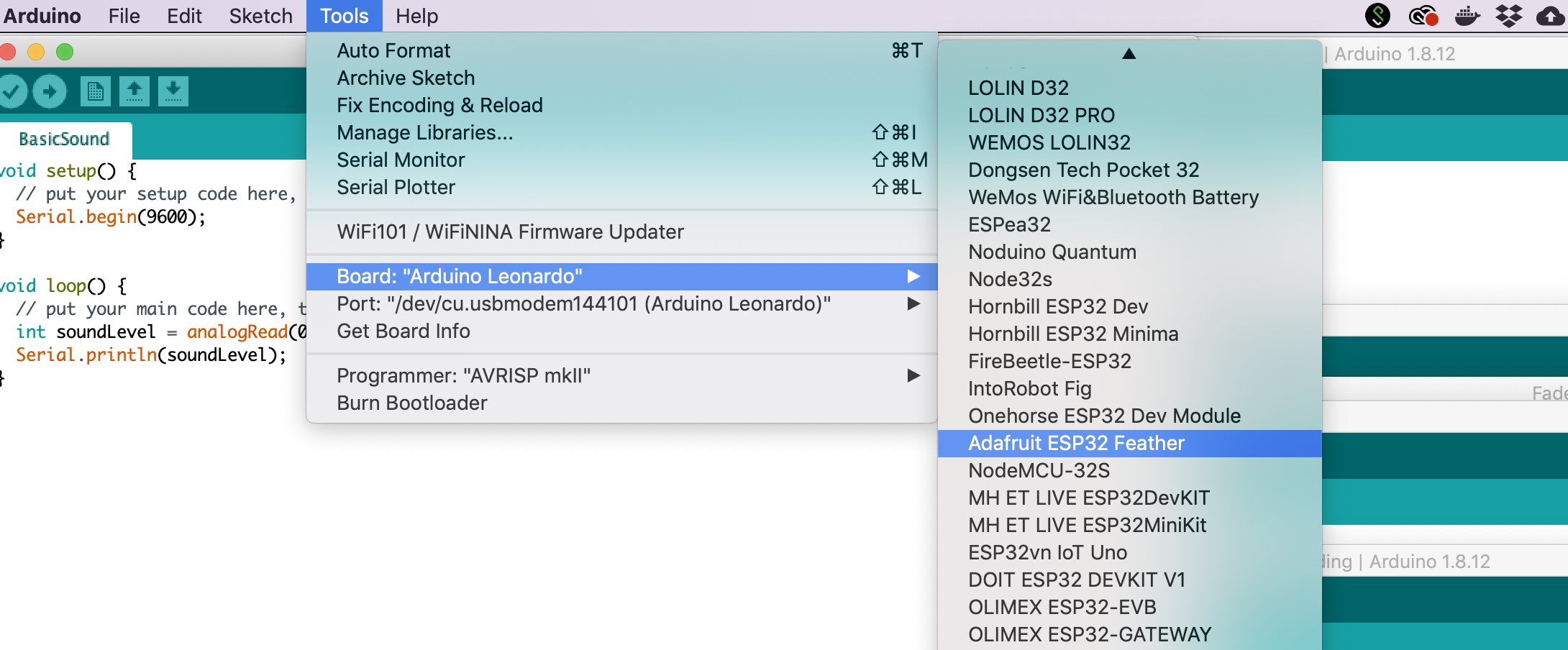Open the Dropbox menu bar icon
Viewport: 1568px width, 650px height.
point(1509,15)
